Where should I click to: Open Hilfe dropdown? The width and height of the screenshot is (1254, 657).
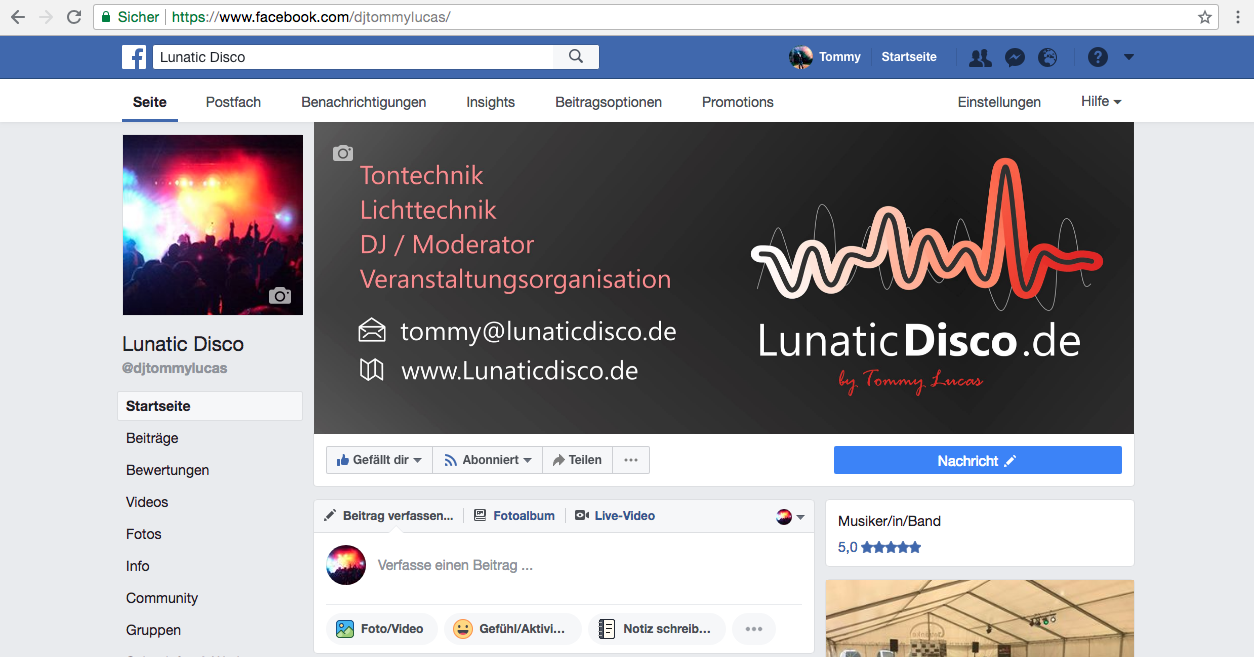coord(1101,102)
